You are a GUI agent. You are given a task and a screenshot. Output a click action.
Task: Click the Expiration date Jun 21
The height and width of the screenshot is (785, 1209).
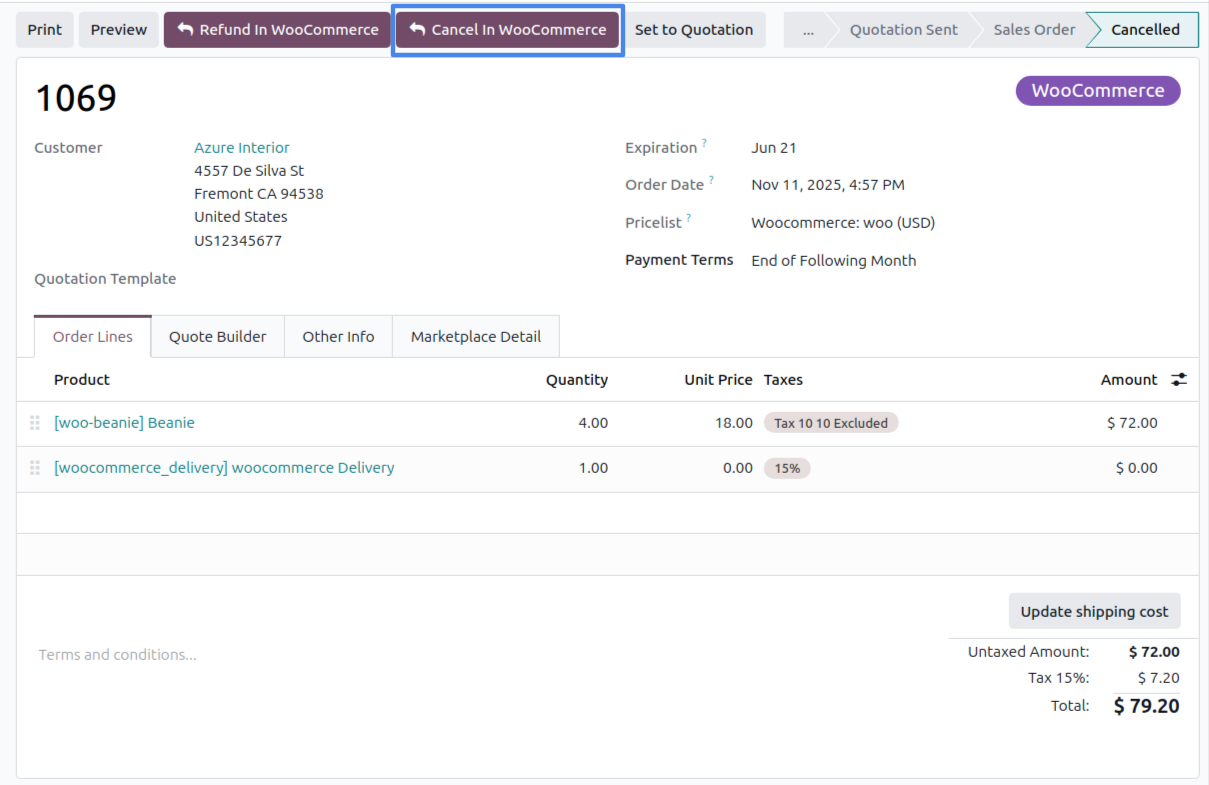[774, 148]
